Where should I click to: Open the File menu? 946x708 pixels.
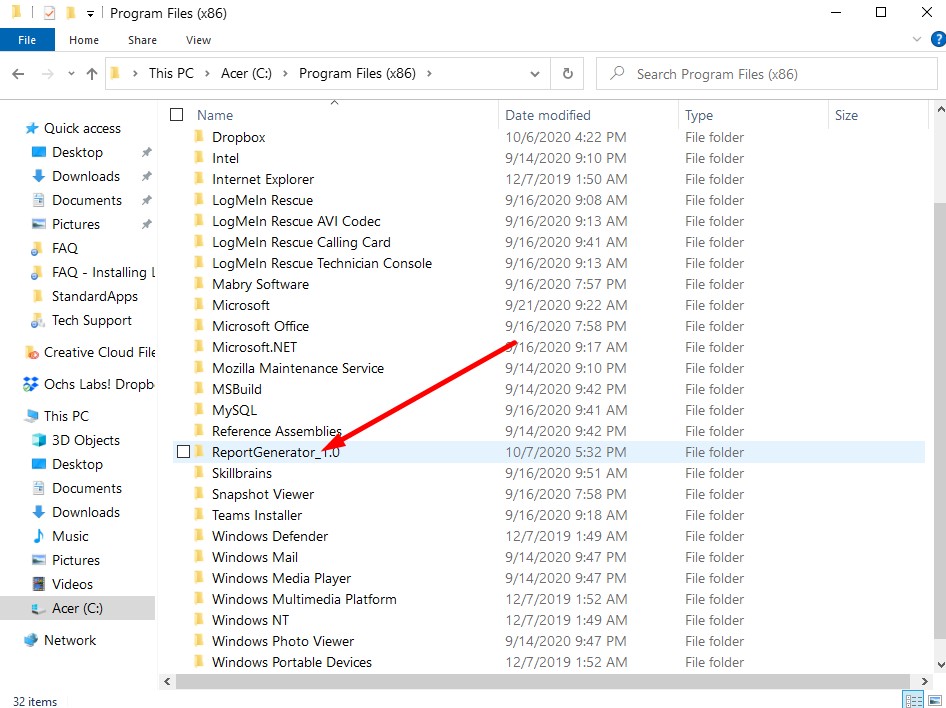(x=27, y=40)
